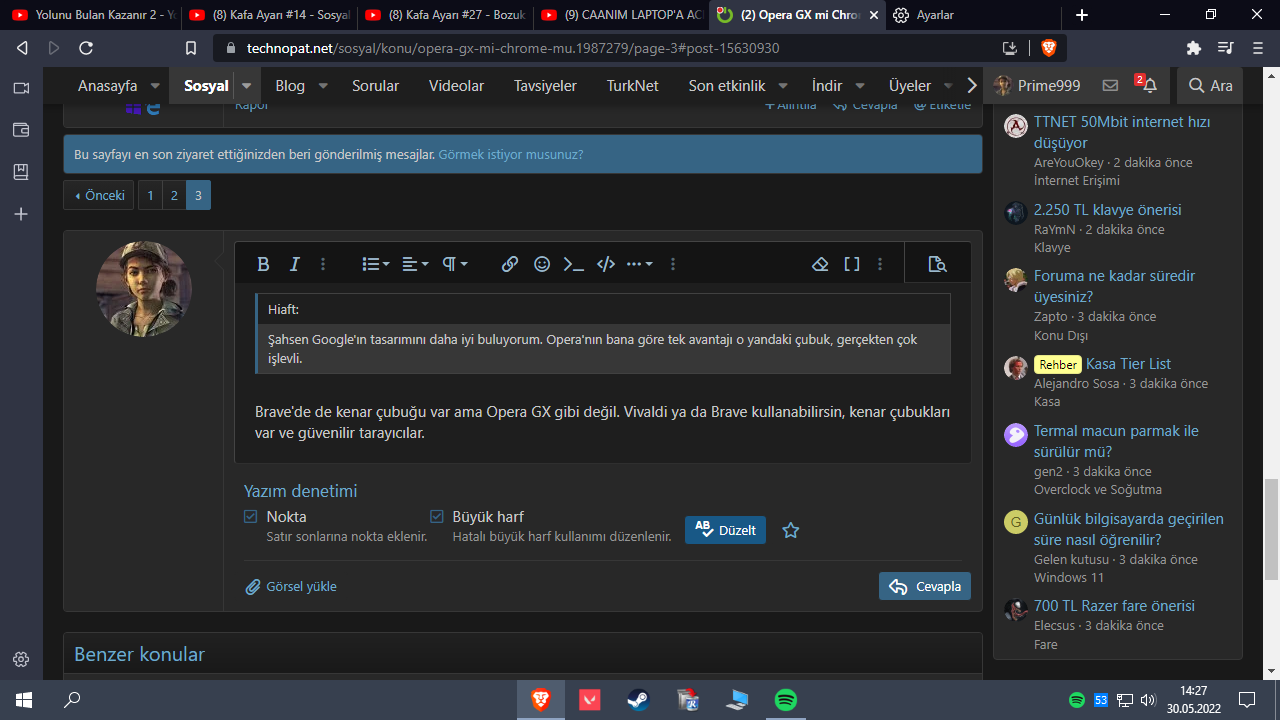The height and width of the screenshot is (720, 1280).
Task: Toggle the Nokta spell-check checkbox
Action: pos(251,517)
